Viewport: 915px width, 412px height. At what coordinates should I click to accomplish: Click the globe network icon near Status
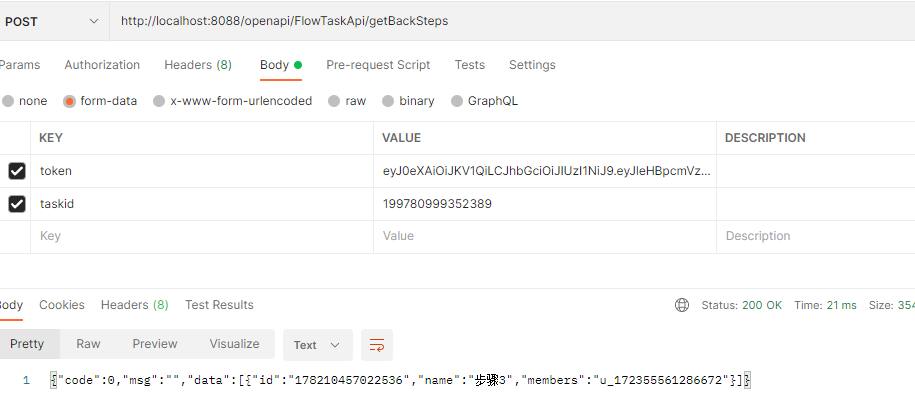pos(682,305)
